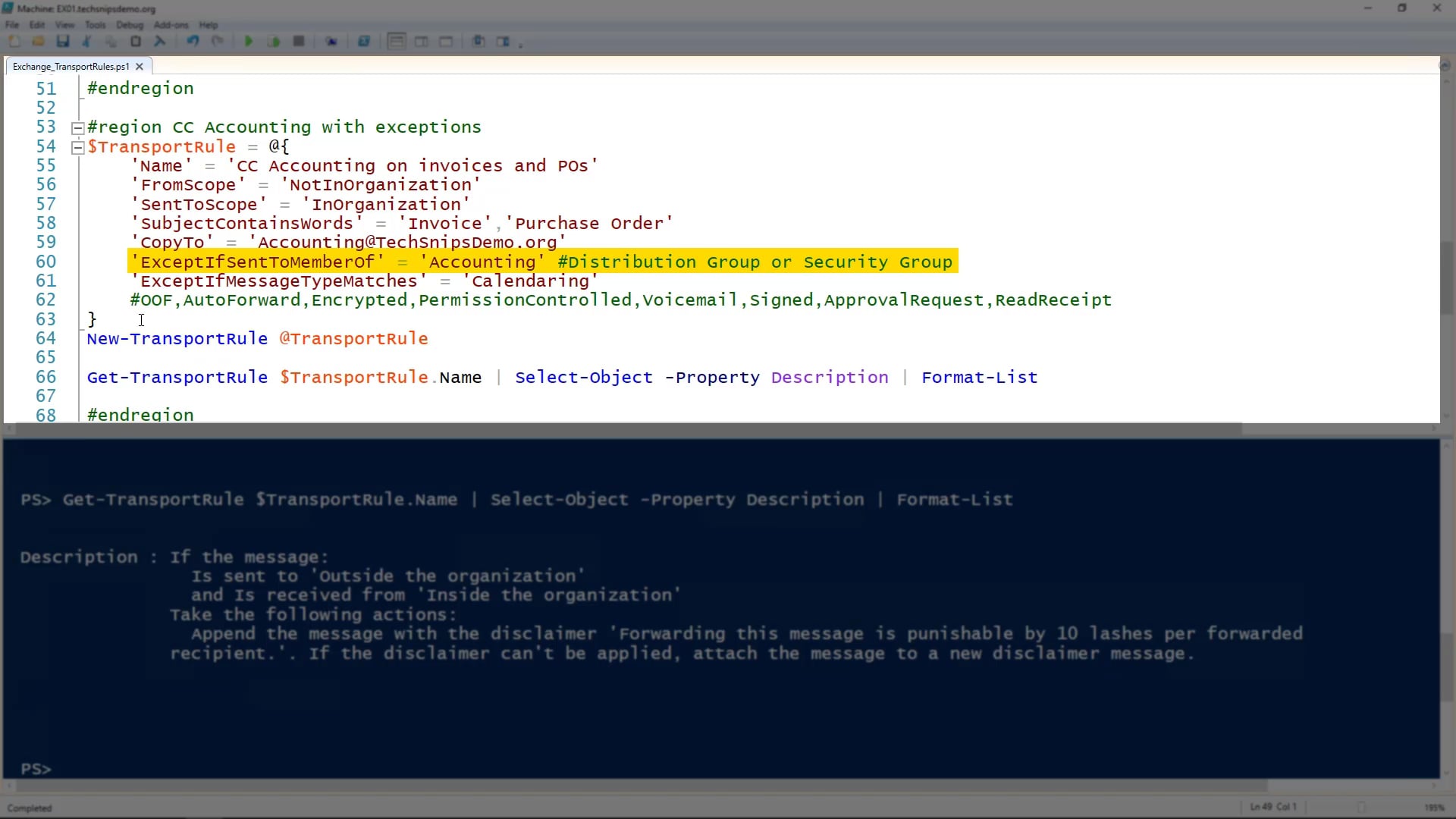The height and width of the screenshot is (819, 1456).
Task: Toggle Show Script Pane Top layout
Action: tap(397, 42)
